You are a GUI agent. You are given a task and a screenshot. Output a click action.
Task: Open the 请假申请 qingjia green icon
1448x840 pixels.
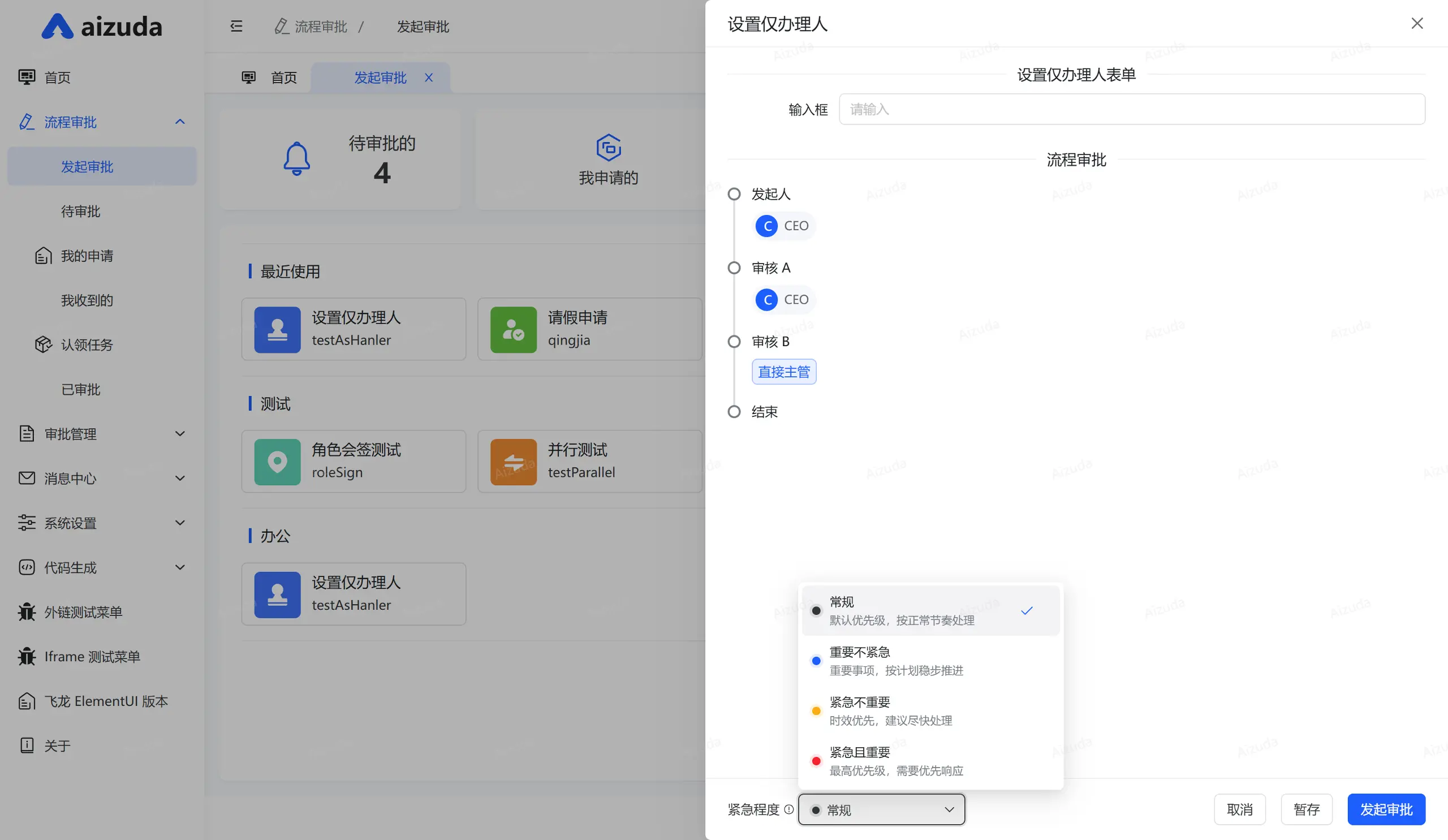513,330
